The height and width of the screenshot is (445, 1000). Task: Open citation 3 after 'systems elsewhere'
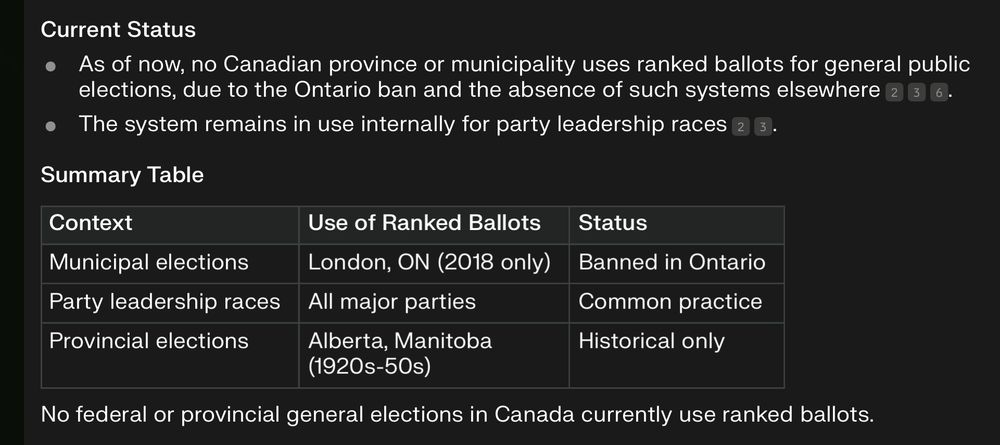tap(915, 93)
